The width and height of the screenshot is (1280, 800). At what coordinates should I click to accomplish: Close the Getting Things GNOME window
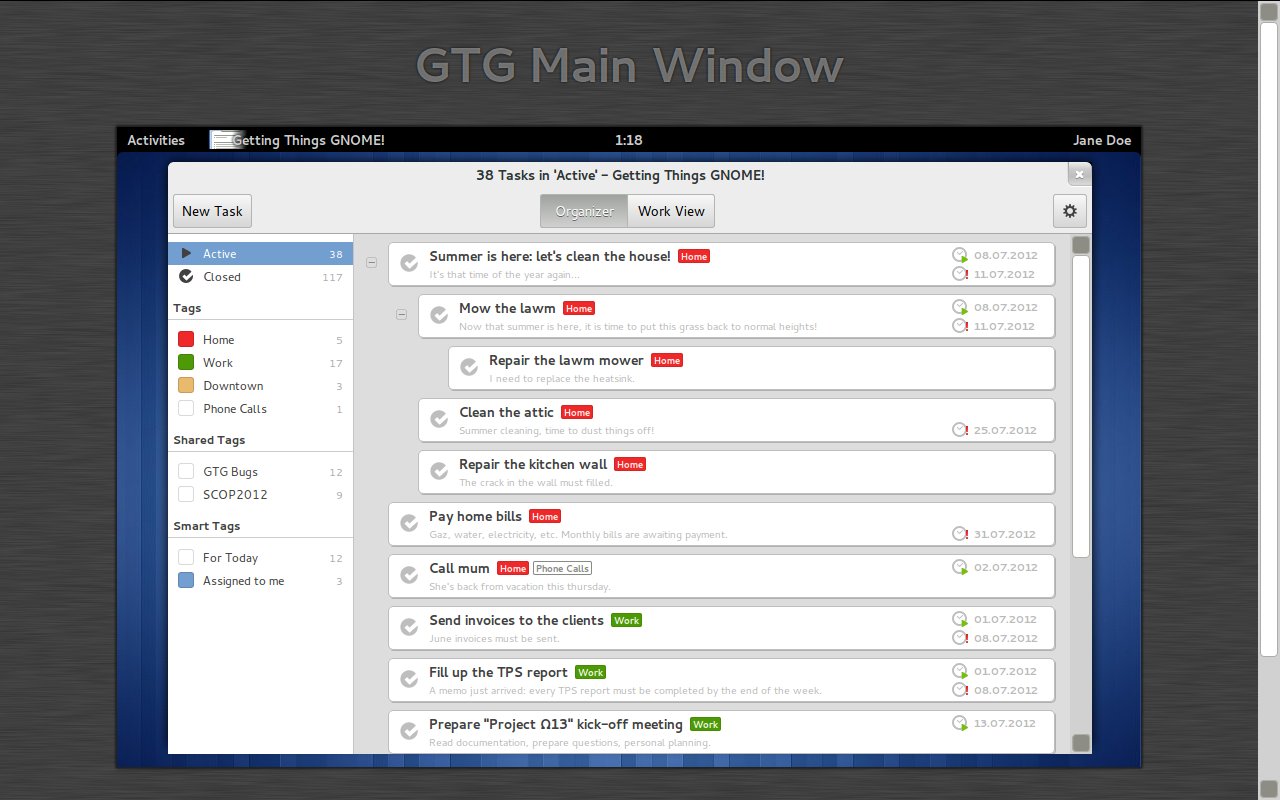1078,175
